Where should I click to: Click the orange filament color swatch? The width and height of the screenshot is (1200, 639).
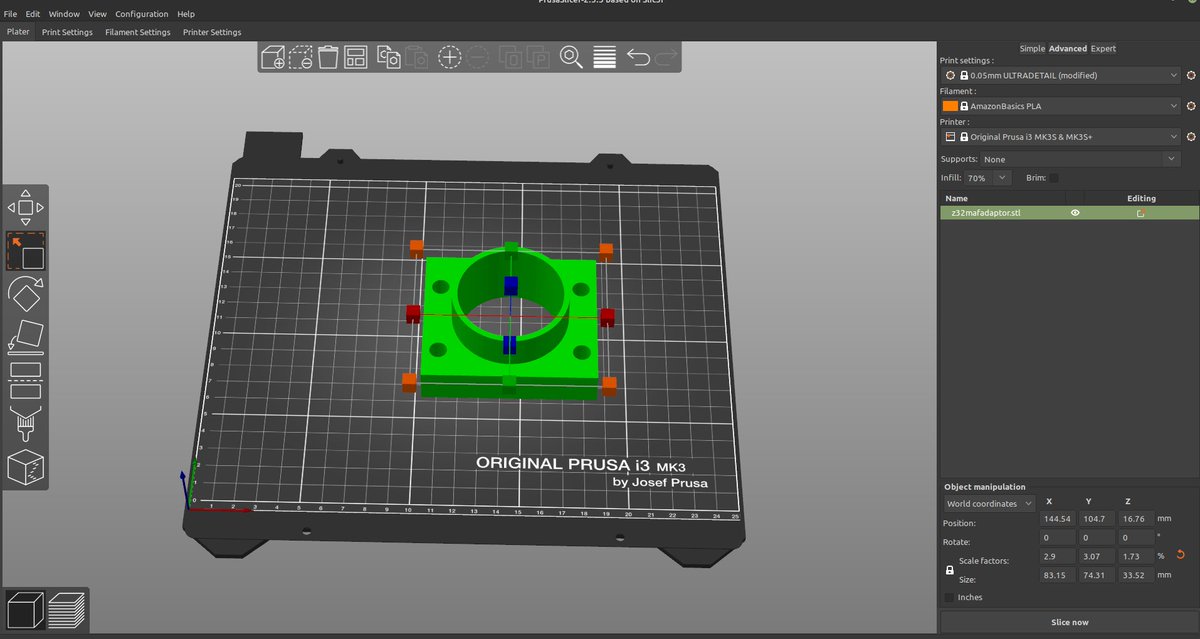pyautogui.click(x=950, y=106)
